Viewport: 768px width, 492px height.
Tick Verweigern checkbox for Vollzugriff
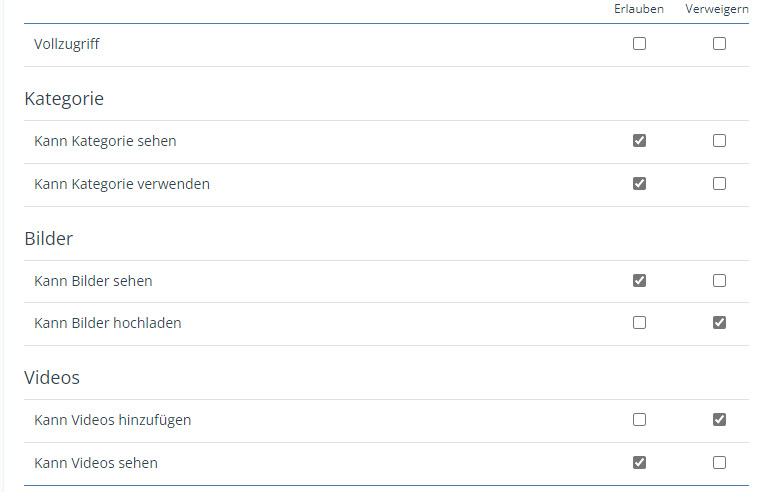pyautogui.click(x=719, y=44)
